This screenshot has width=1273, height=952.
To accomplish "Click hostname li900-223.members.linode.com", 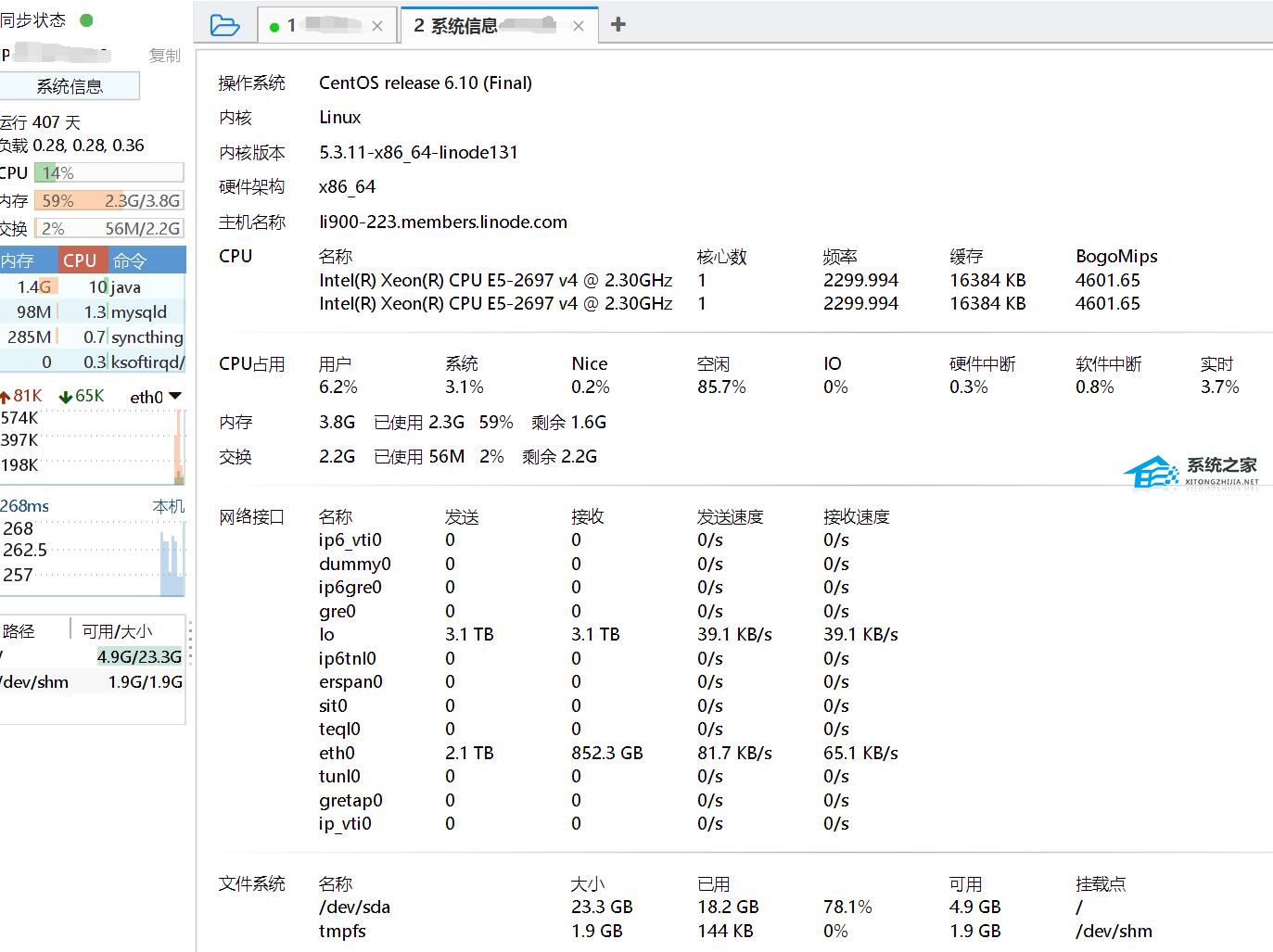I will coord(443,222).
